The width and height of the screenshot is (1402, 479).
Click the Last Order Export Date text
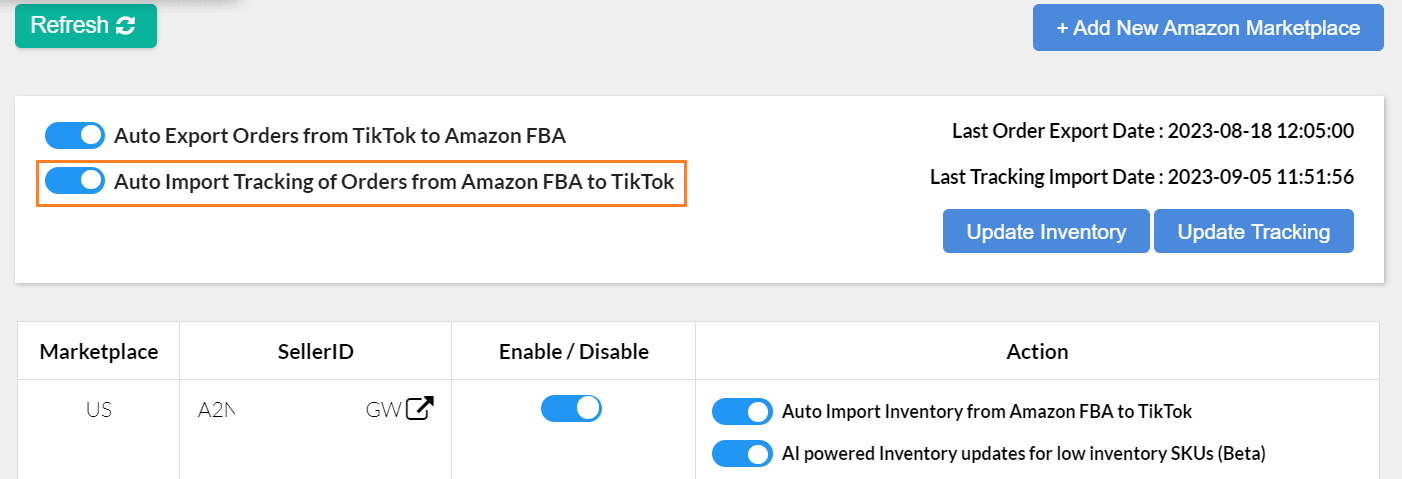pos(1152,131)
